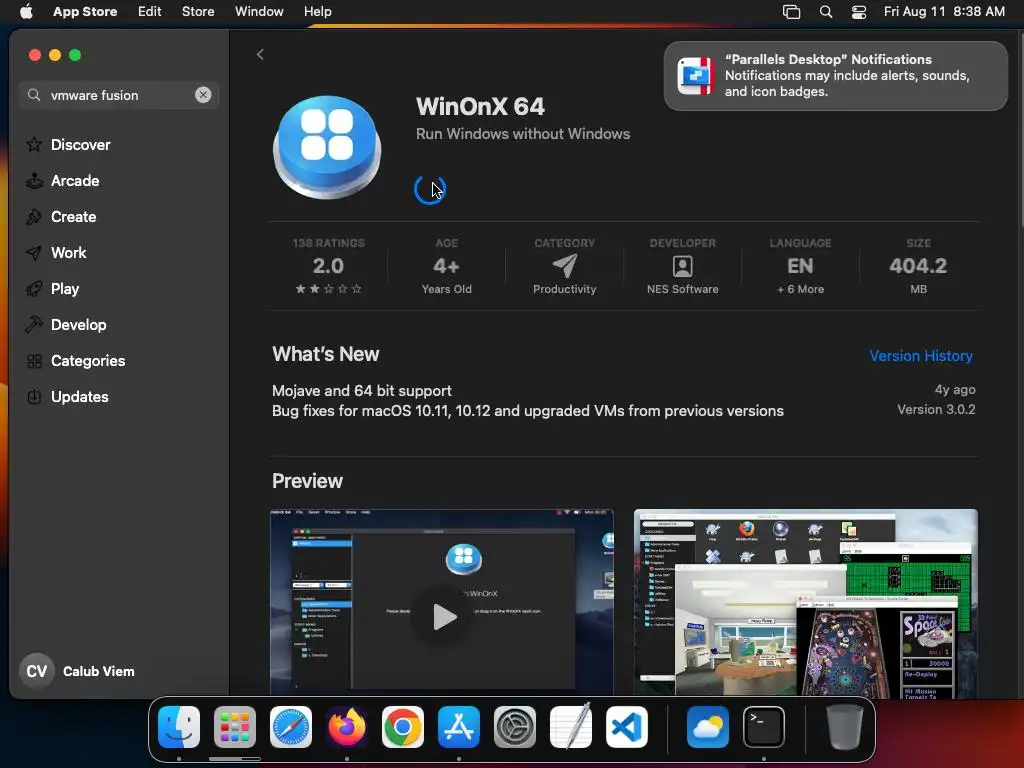The width and height of the screenshot is (1024, 768).
Task: Click the download progress spinner
Action: click(x=430, y=189)
